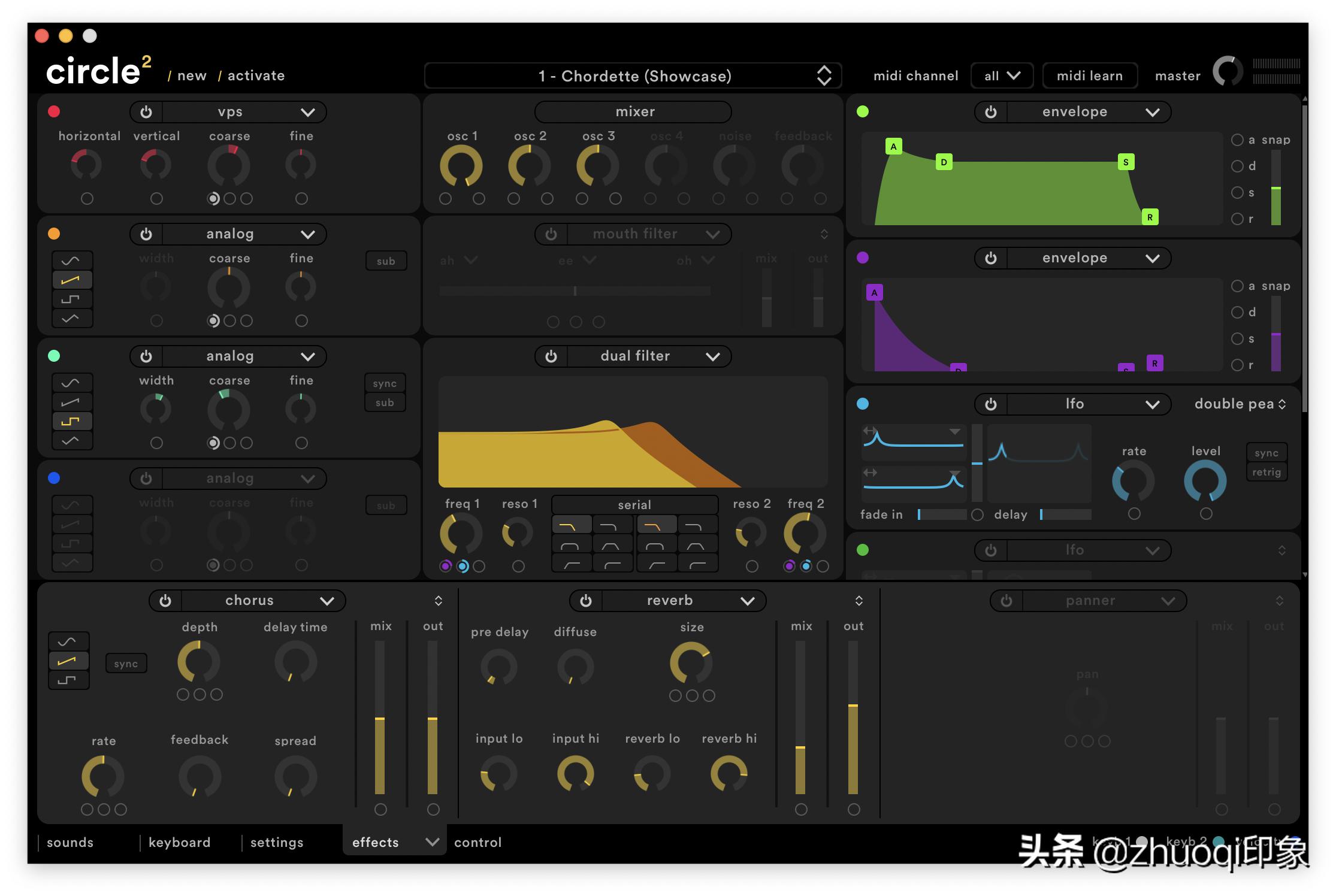The width and height of the screenshot is (1336, 896).
Task: Click the dual filter power icon
Action: (x=551, y=356)
